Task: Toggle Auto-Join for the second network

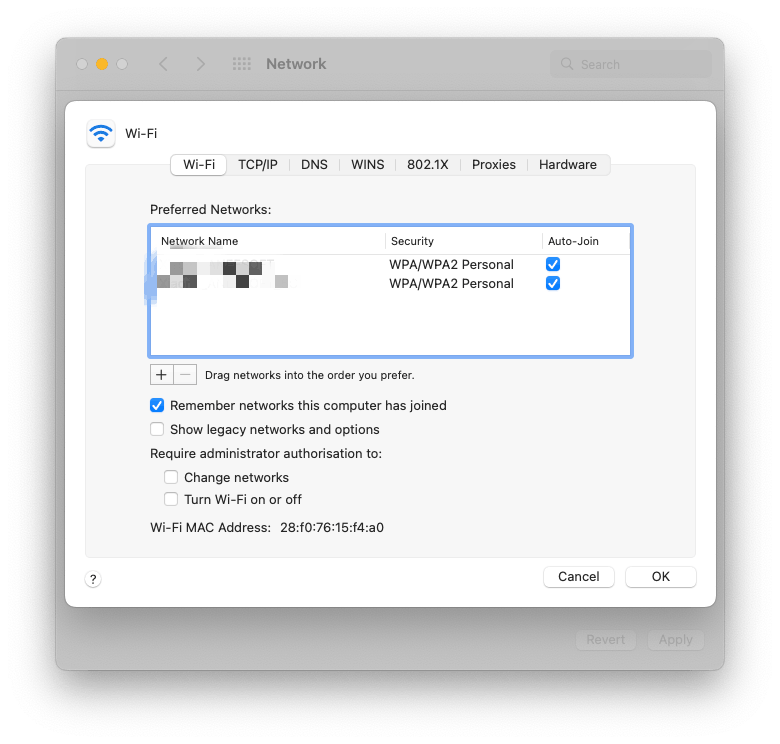Action: pyautogui.click(x=553, y=283)
